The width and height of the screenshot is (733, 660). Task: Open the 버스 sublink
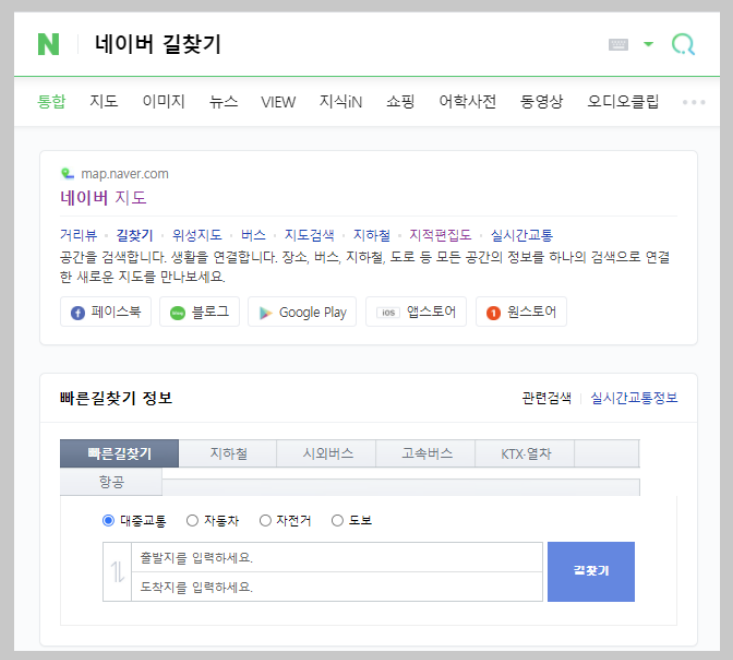coord(253,235)
